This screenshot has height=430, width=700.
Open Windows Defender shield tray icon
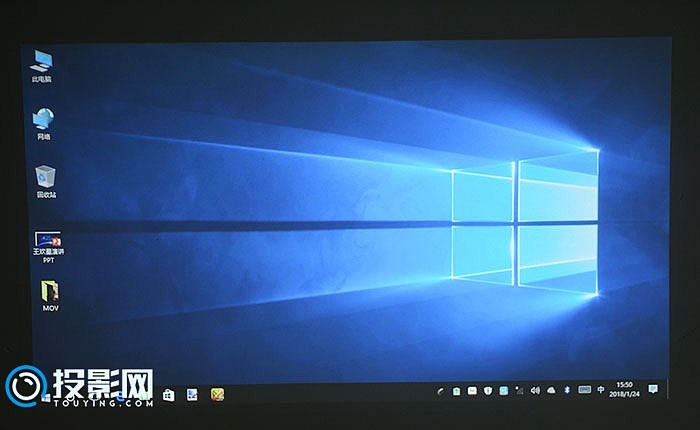[x=488, y=391]
